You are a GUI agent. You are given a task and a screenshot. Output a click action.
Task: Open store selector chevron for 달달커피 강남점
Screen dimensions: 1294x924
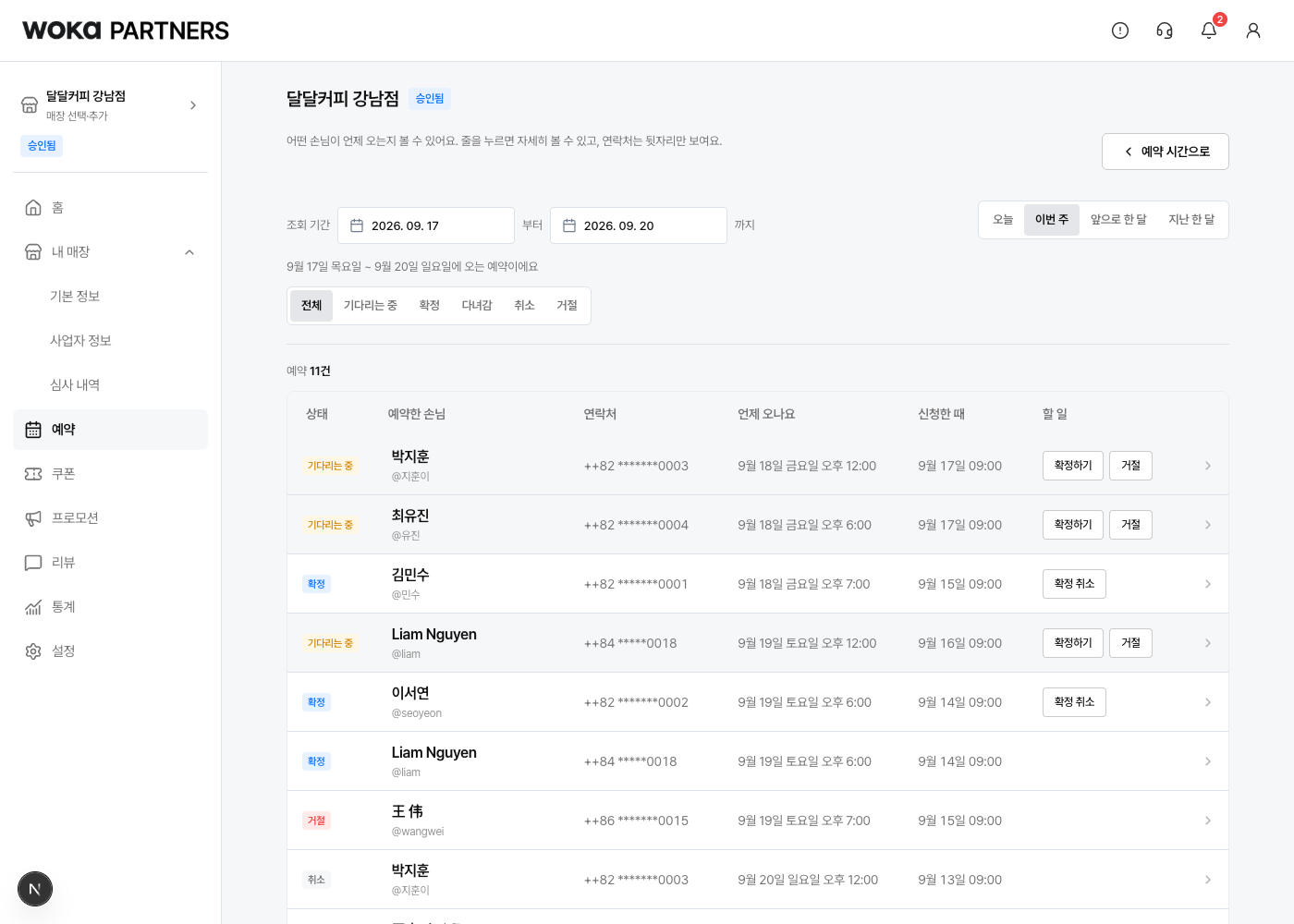pyautogui.click(x=193, y=105)
